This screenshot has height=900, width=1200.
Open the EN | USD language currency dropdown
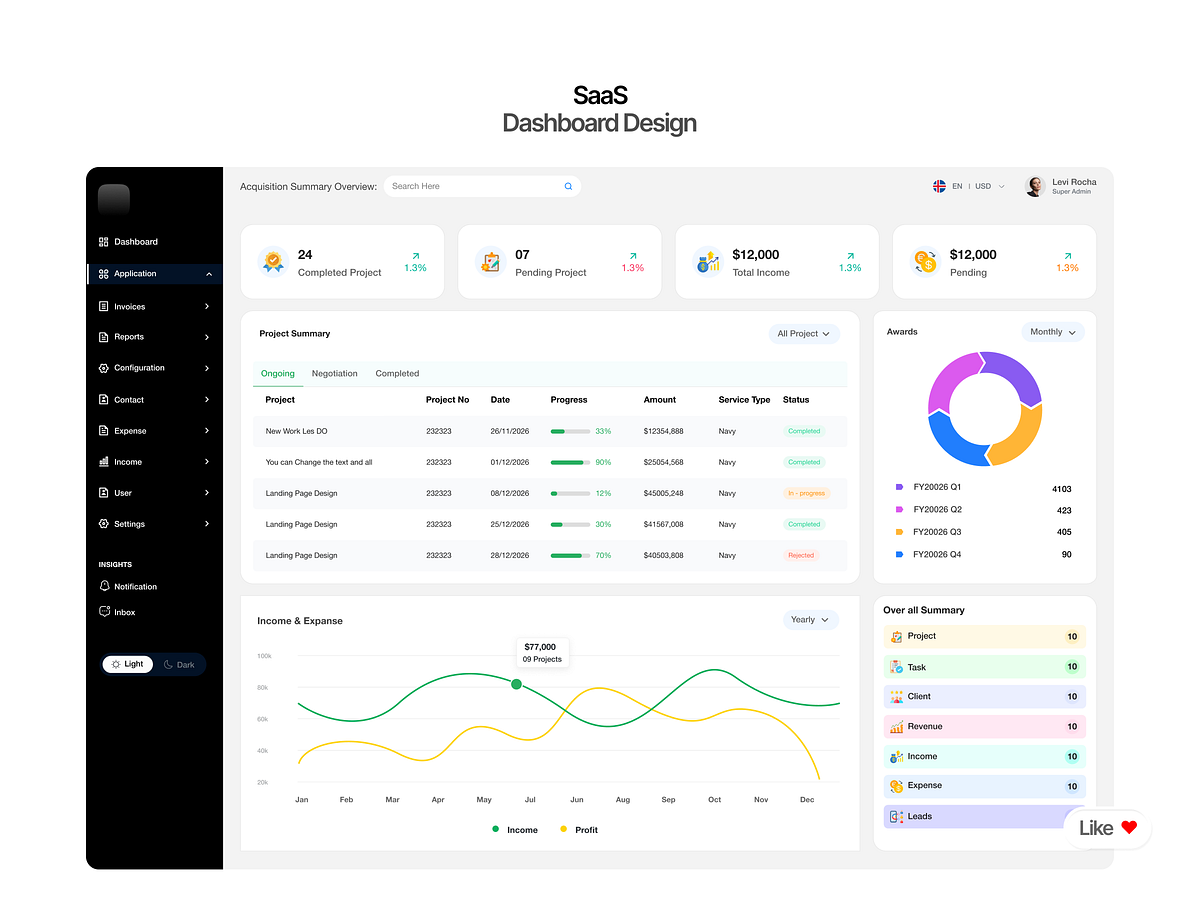point(969,186)
